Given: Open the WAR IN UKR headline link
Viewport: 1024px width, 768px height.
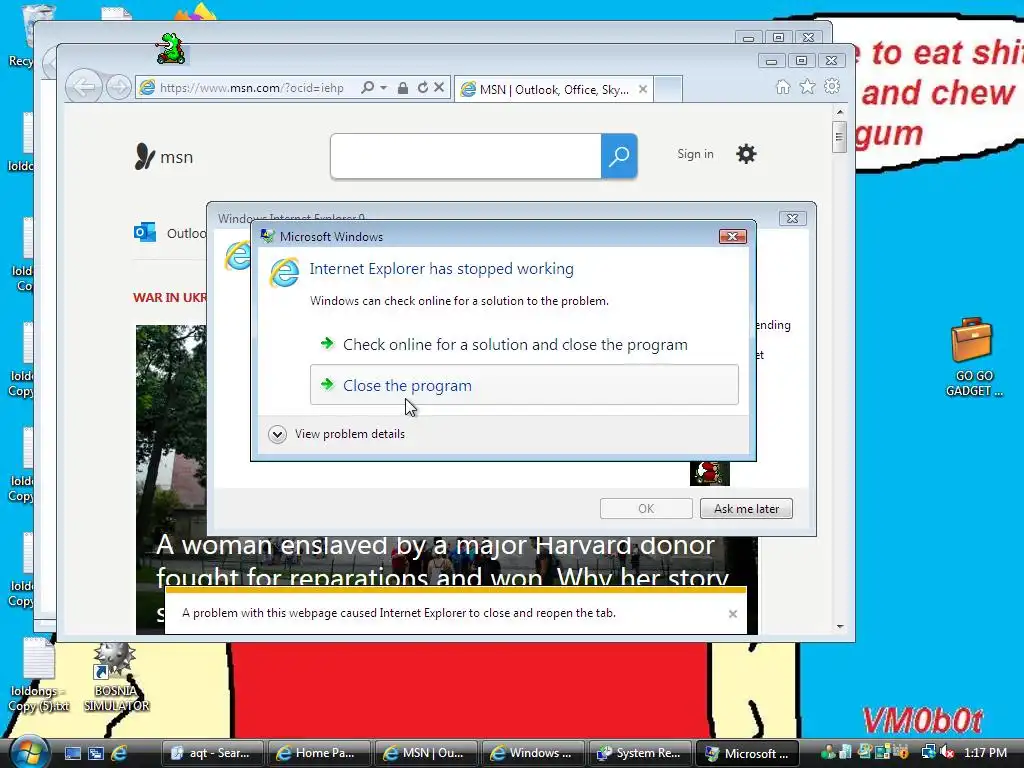Looking at the screenshot, I should [x=170, y=298].
